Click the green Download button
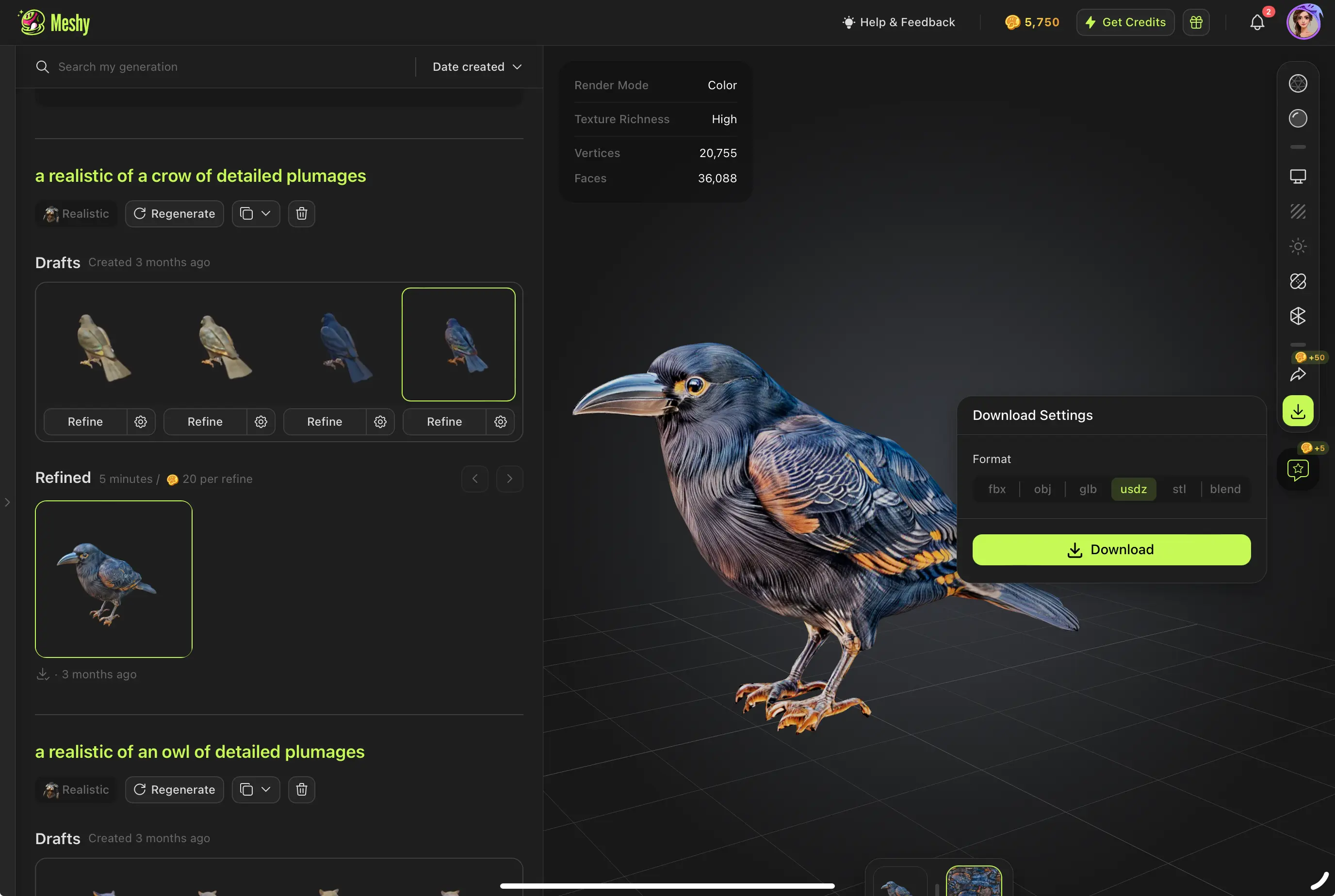The width and height of the screenshot is (1335, 896). click(1111, 550)
